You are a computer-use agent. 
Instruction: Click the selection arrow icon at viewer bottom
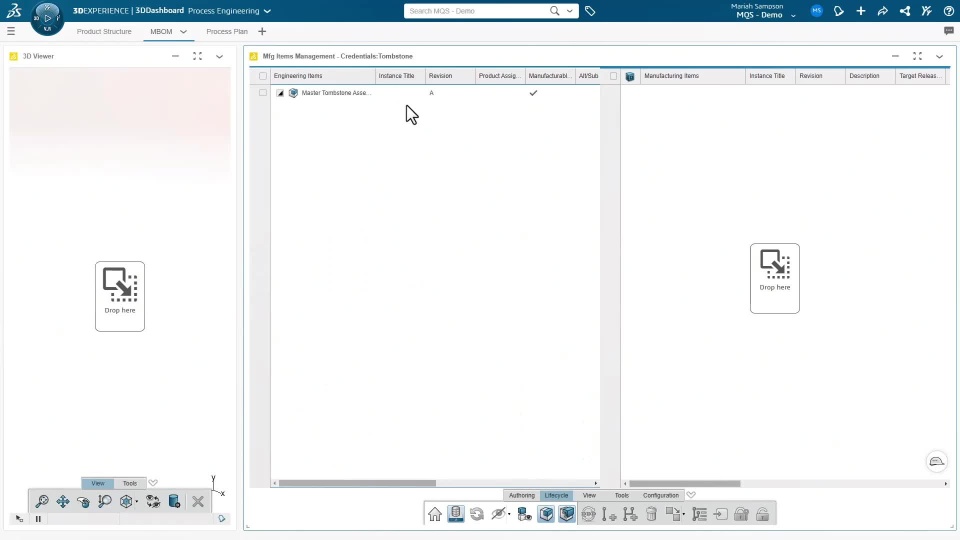coord(19,519)
